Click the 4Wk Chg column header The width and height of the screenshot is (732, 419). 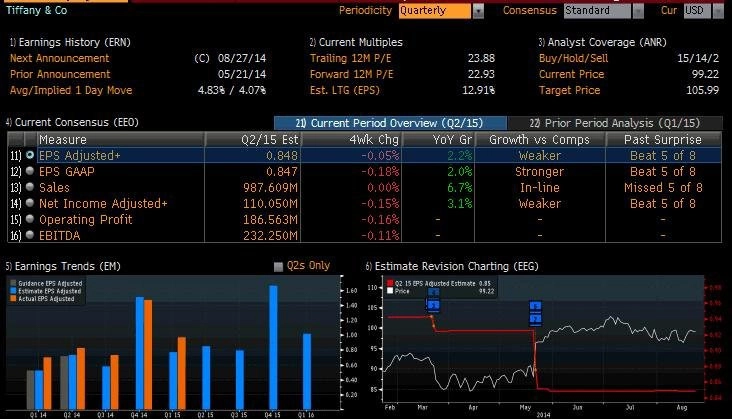[352, 140]
